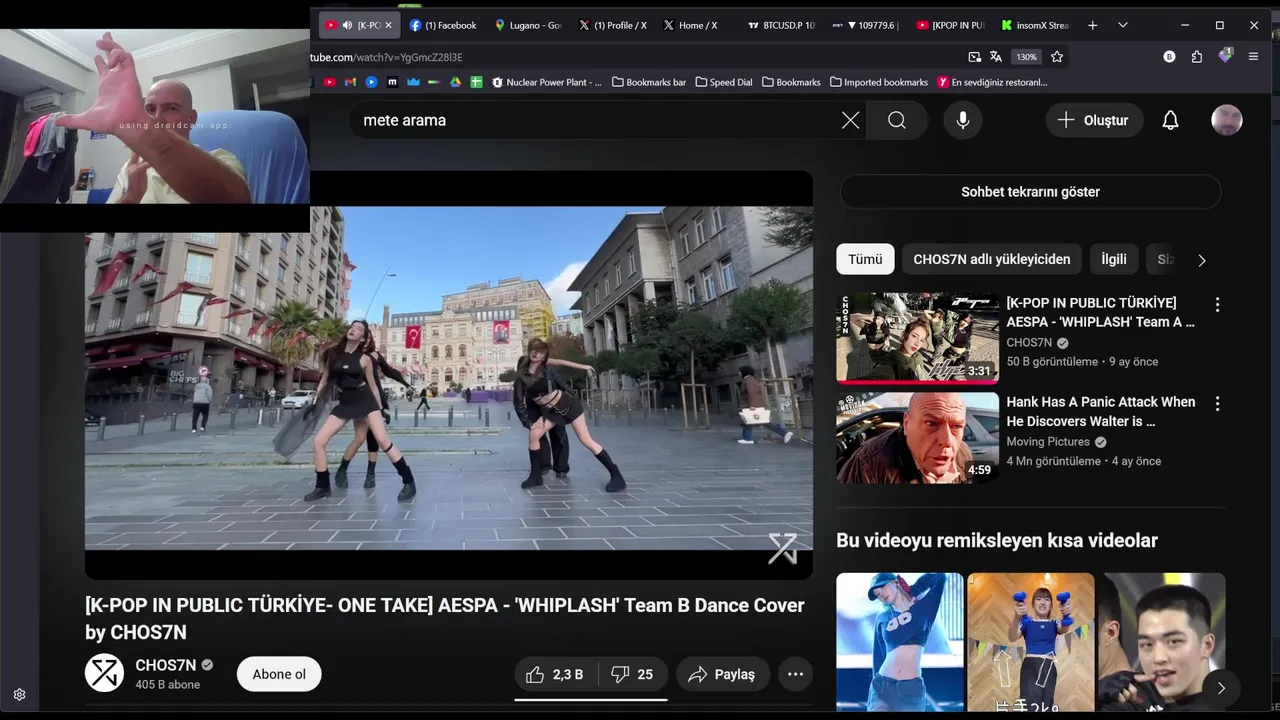
Task: Open the account avatar menu
Action: [x=1227, y=120]
